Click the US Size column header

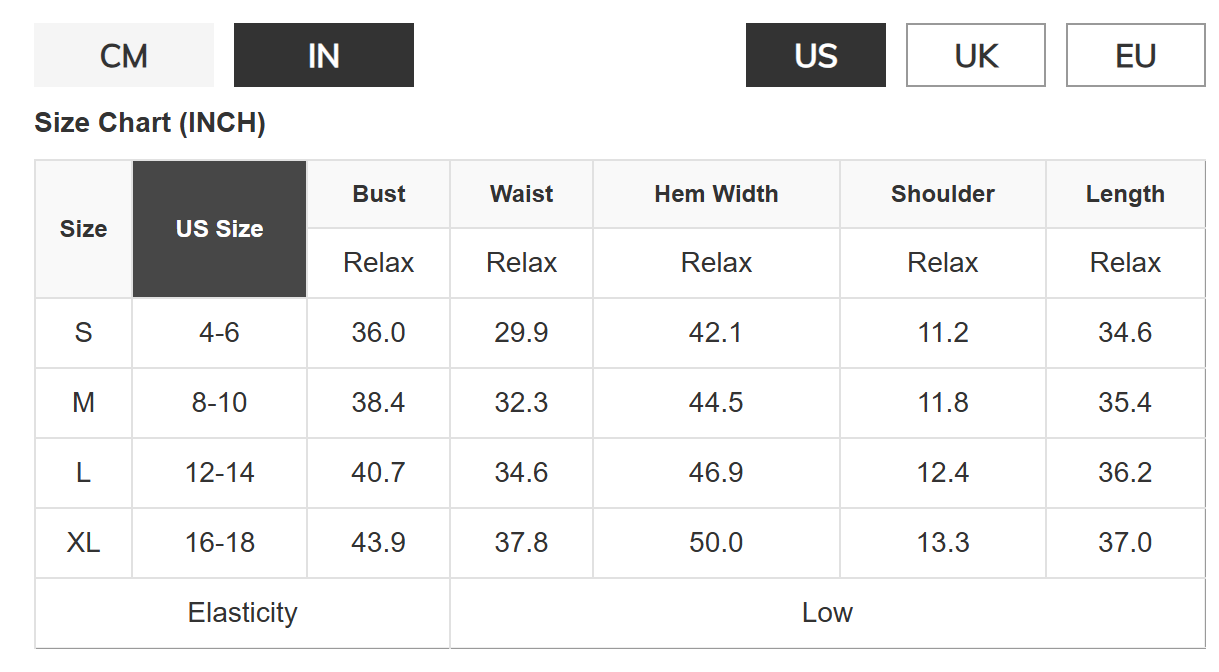(x=219, y=229)
